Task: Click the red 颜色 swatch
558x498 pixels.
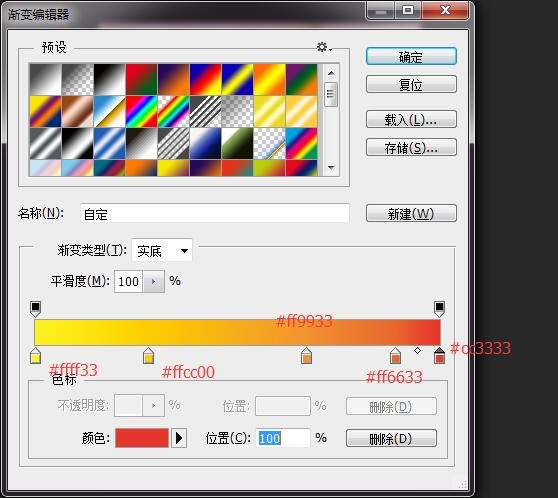Action: [142, 438]
